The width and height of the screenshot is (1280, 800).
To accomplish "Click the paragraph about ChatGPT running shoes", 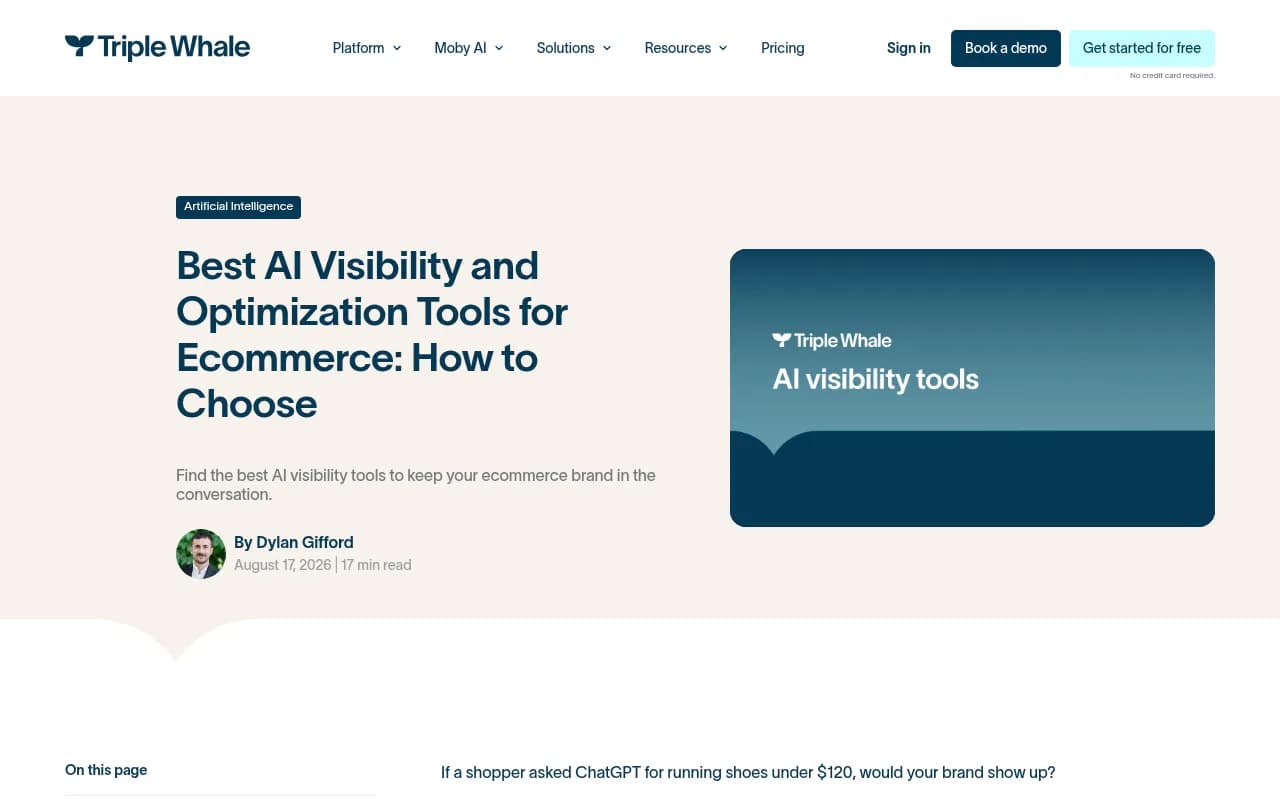I will [748, 773].
